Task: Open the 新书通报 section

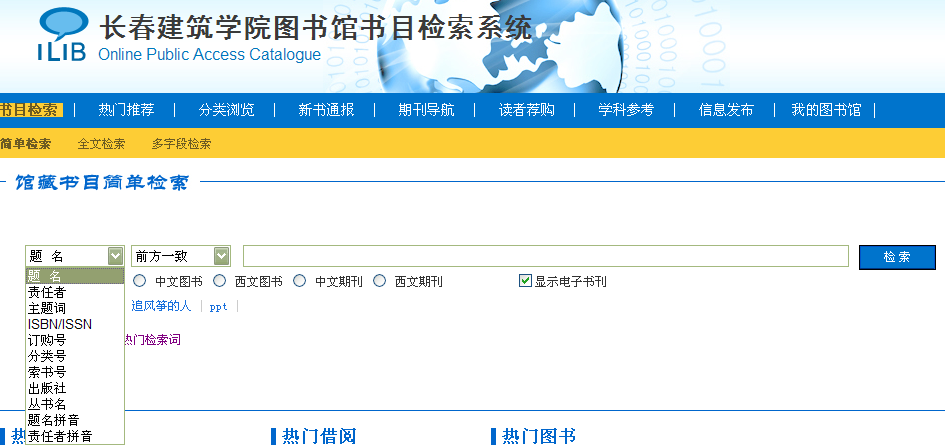Action: click(x=326, y=110)
